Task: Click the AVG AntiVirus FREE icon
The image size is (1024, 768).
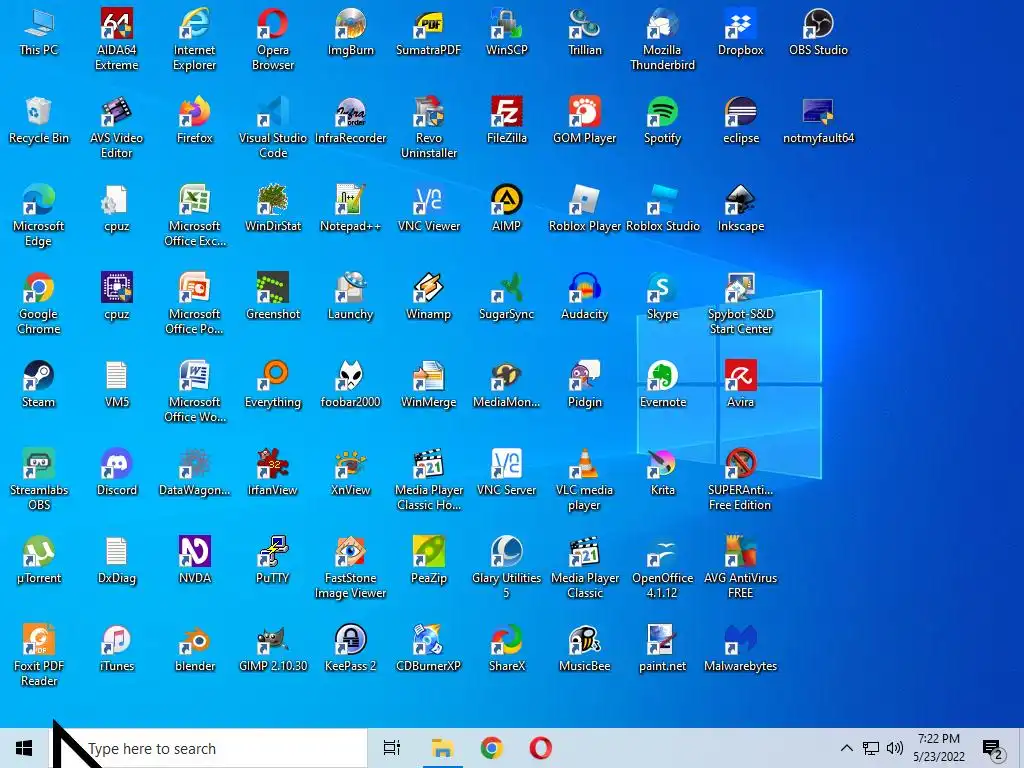Action: [741, 568]
